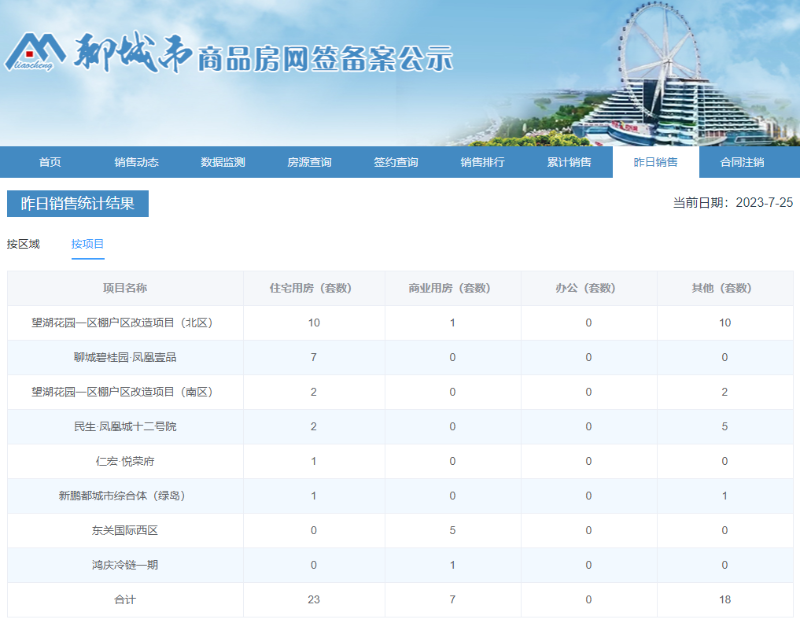The height and width of the screenshot is (623, 800).
Task: Open the 东关国际西区 project entry
Action: pyautogui.click(x=124, y=530)
